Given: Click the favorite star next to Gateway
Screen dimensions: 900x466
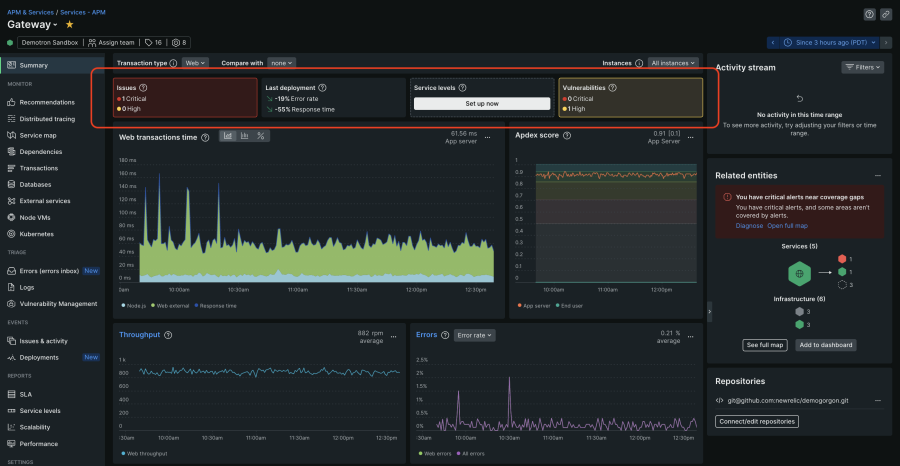Looking at the screenshot, I should tap(69, 23).
